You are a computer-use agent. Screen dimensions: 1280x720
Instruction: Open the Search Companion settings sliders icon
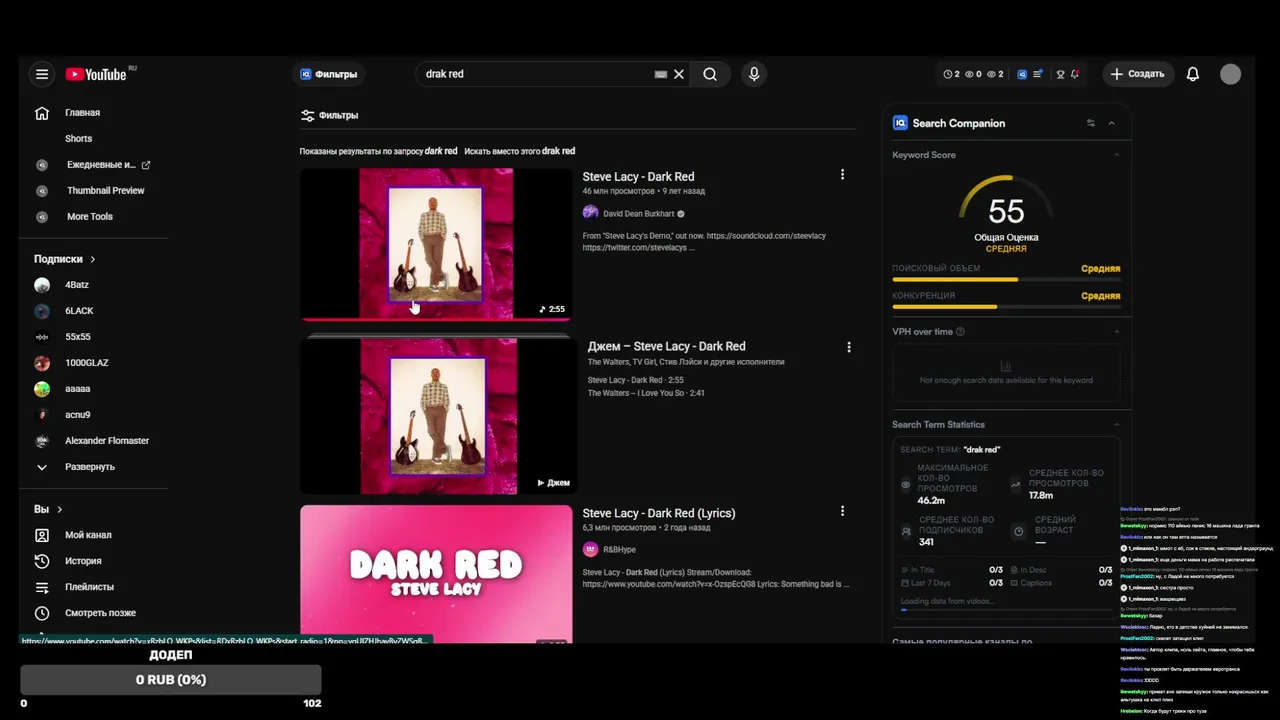tap(1090, 123)
